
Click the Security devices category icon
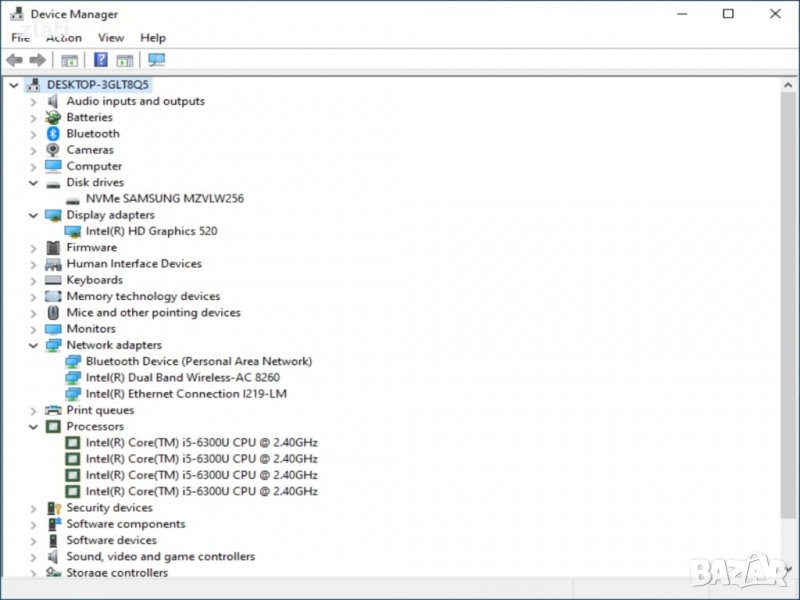tap(53, 508)
